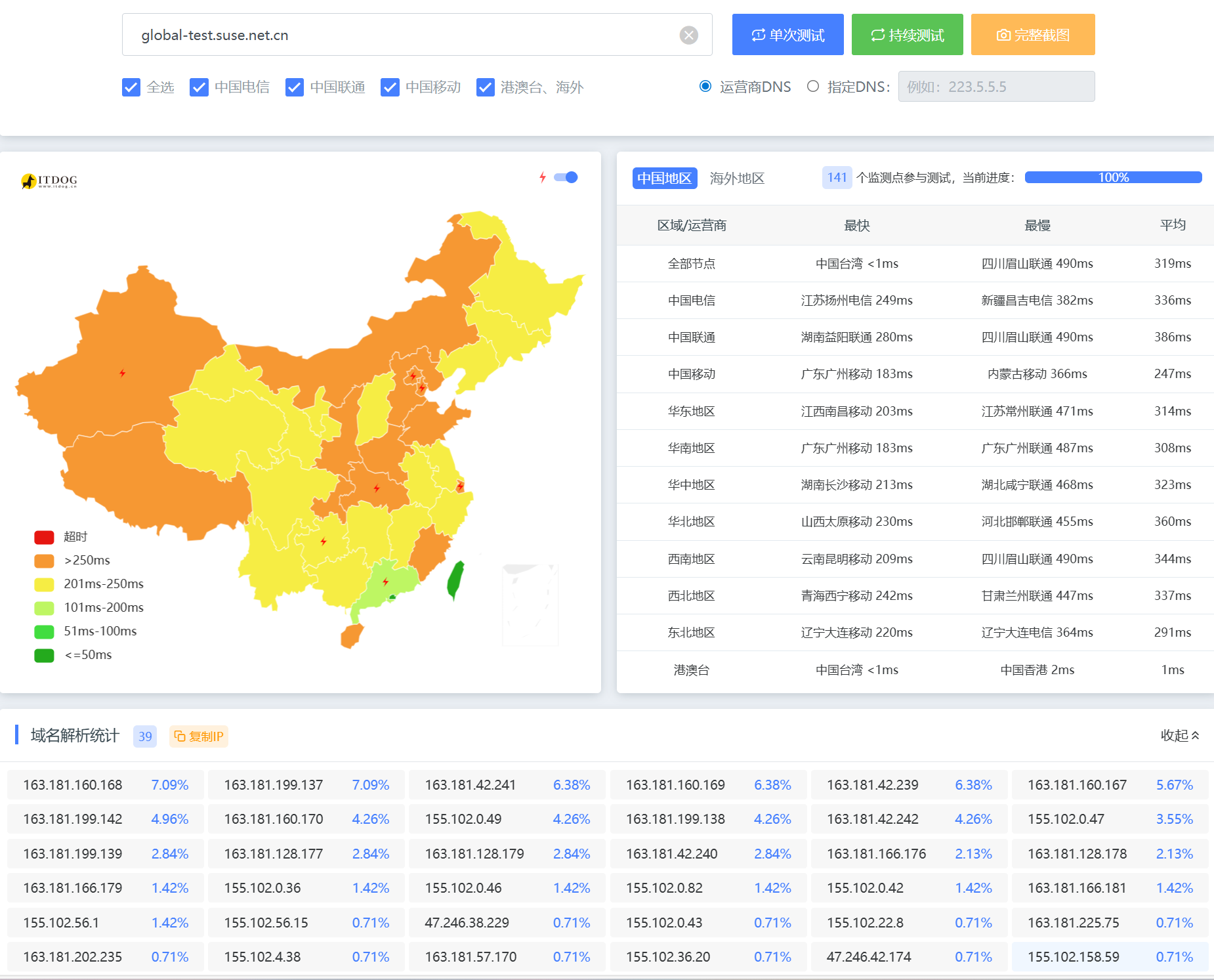This screenshot has width=1214, height=980.
Task: Click 四川眉山联通 490ms in 全部节点 row
Action: [1037, 263]
